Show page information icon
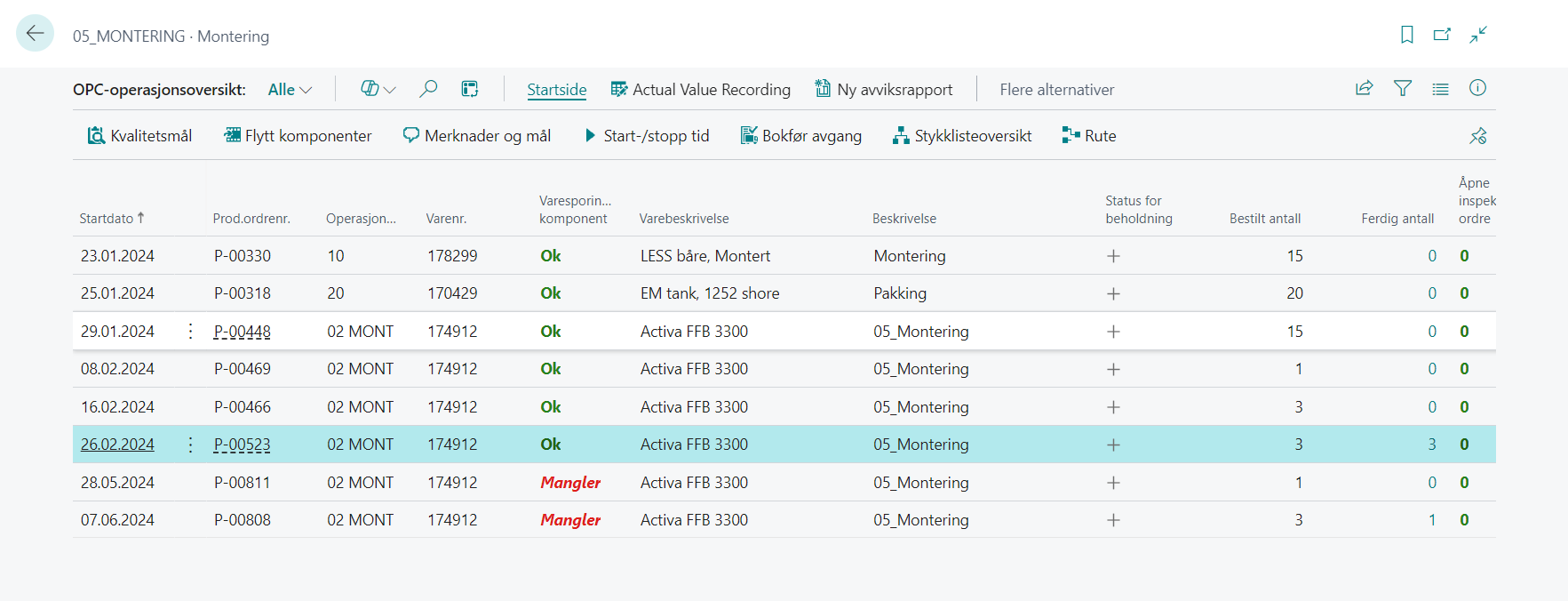1568x601 pixels. point(1477,88)
